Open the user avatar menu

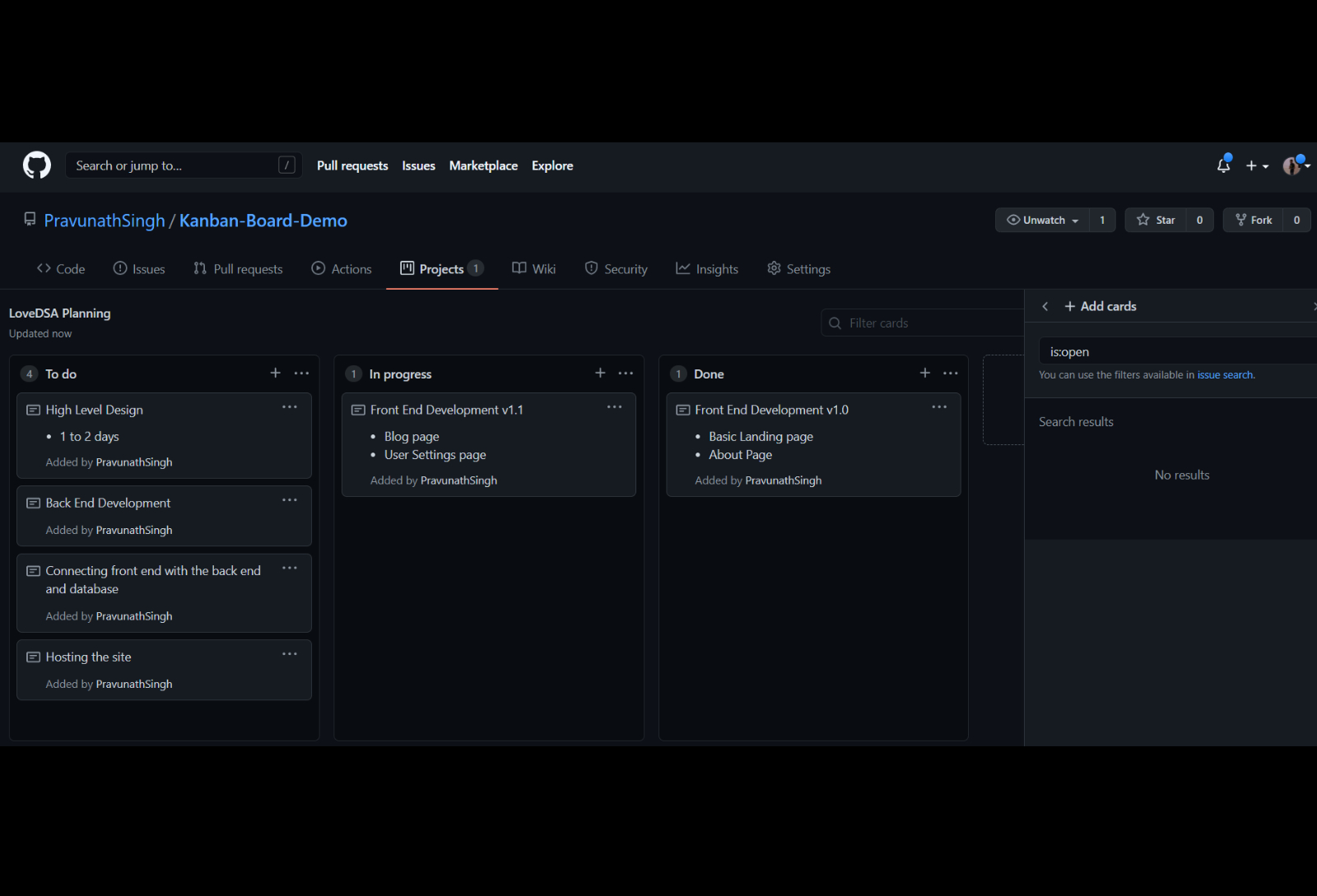click(x=1296, y=165)
